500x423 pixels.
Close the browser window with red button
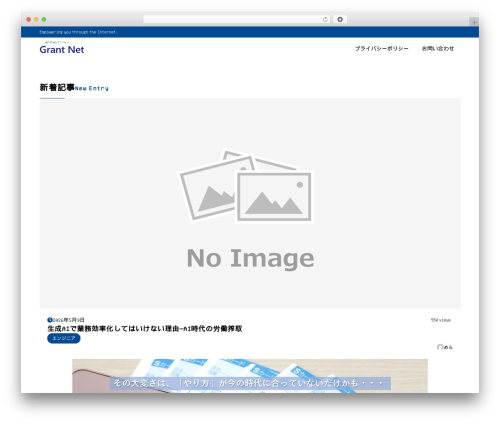tap(29, 20)
